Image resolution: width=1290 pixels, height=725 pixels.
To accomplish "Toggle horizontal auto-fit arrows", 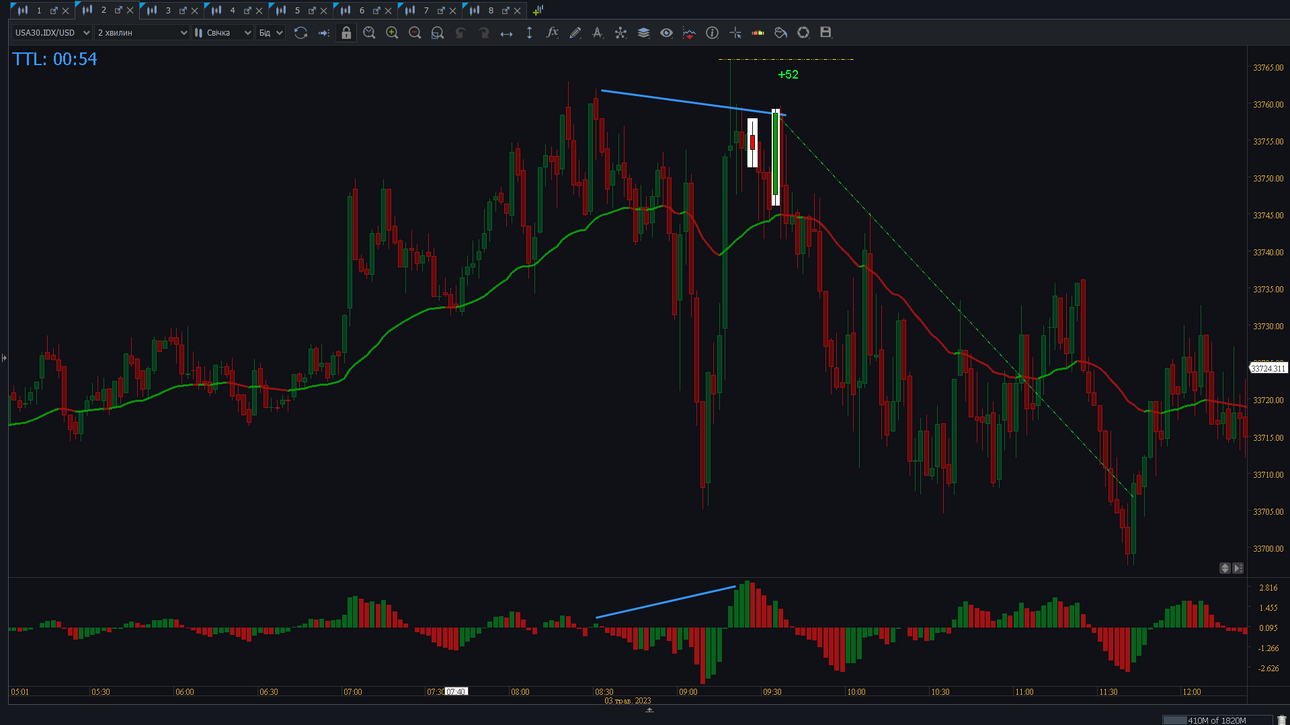I will (x=506, y=33).
